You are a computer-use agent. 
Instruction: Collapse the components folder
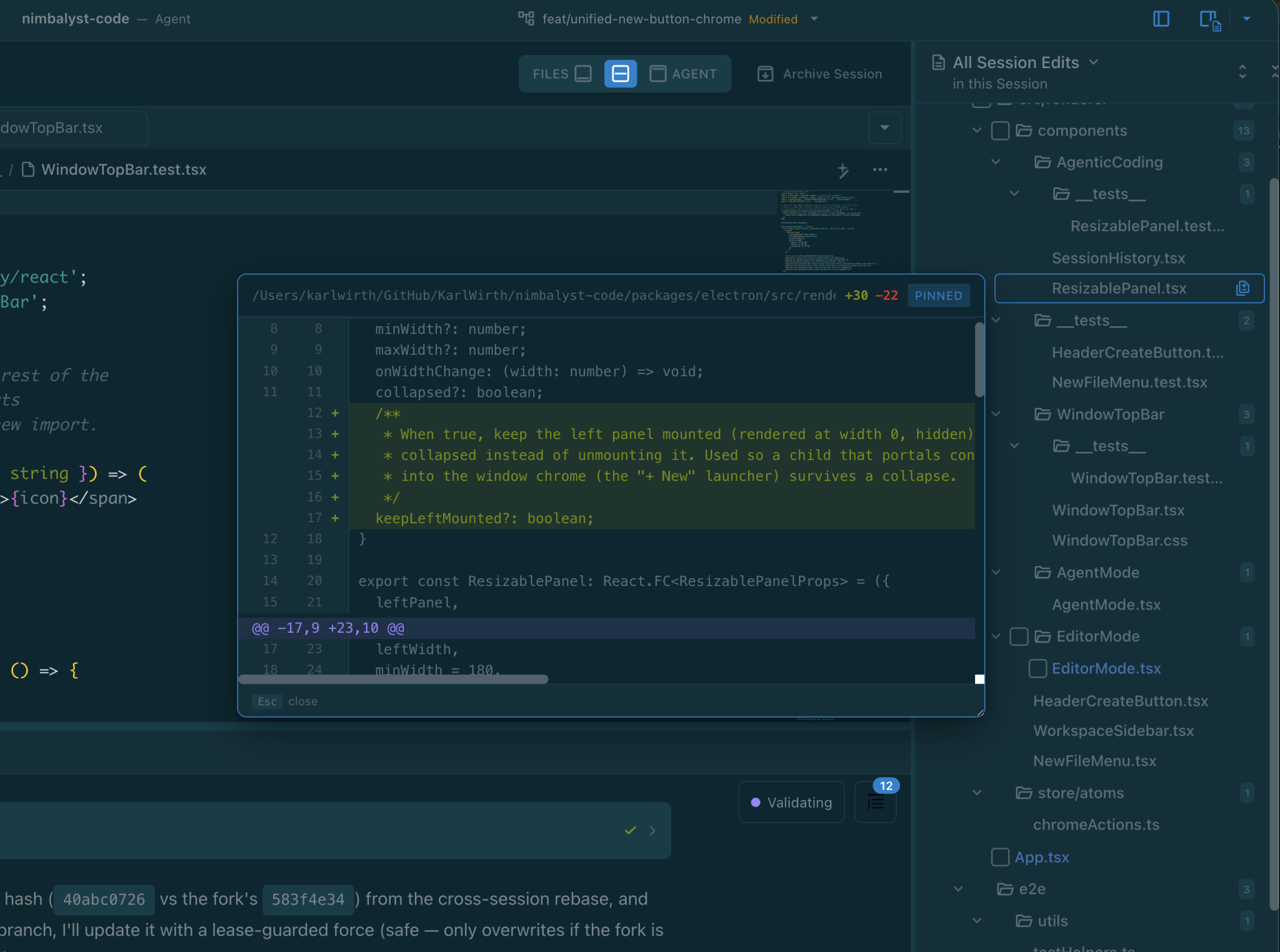pos(977,130)
